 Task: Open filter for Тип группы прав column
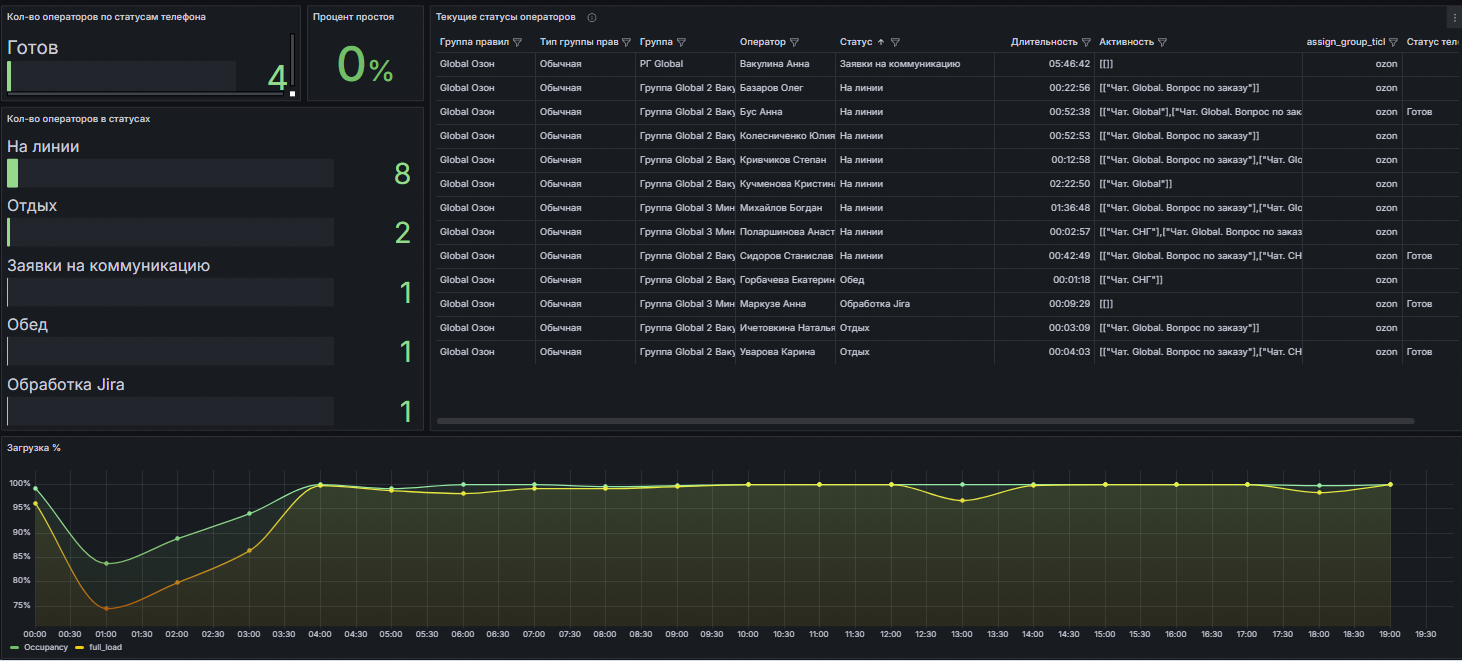click(x=626, y=43)
